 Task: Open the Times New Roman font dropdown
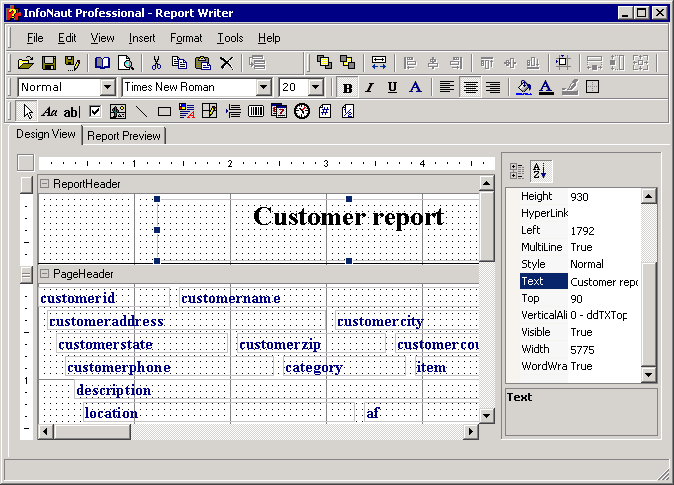(263, 87)
